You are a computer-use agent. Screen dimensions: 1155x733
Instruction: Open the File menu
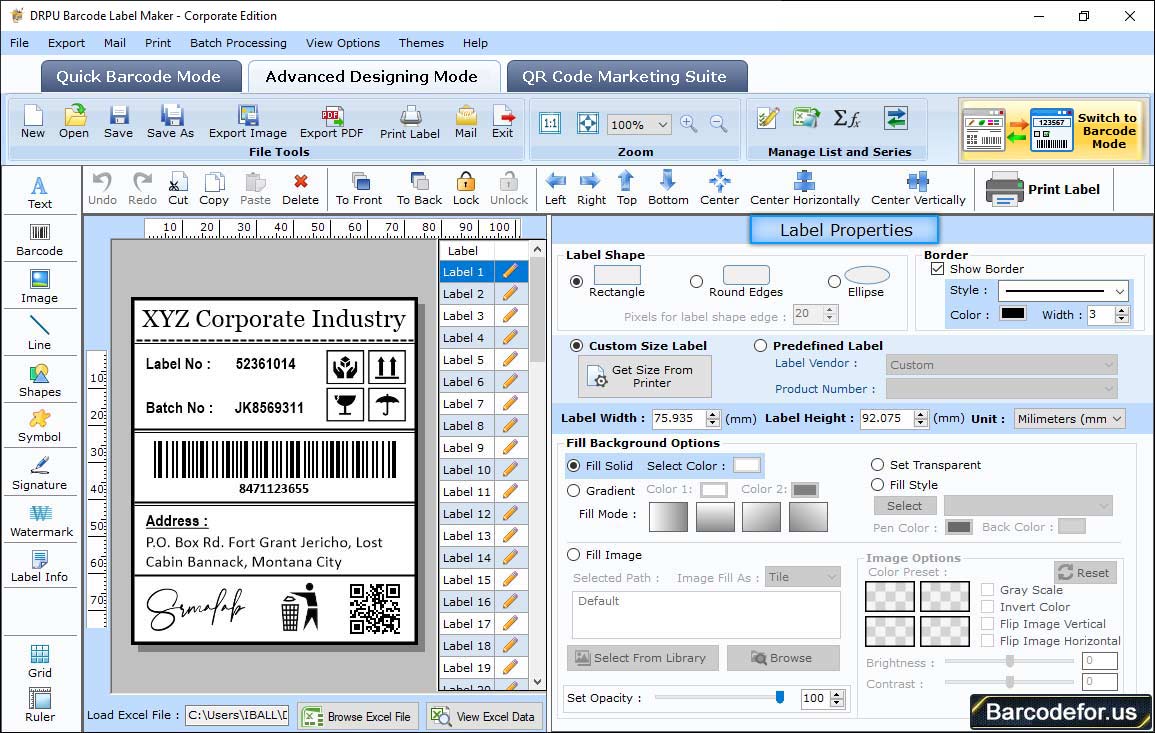click(x=19, y=43)
